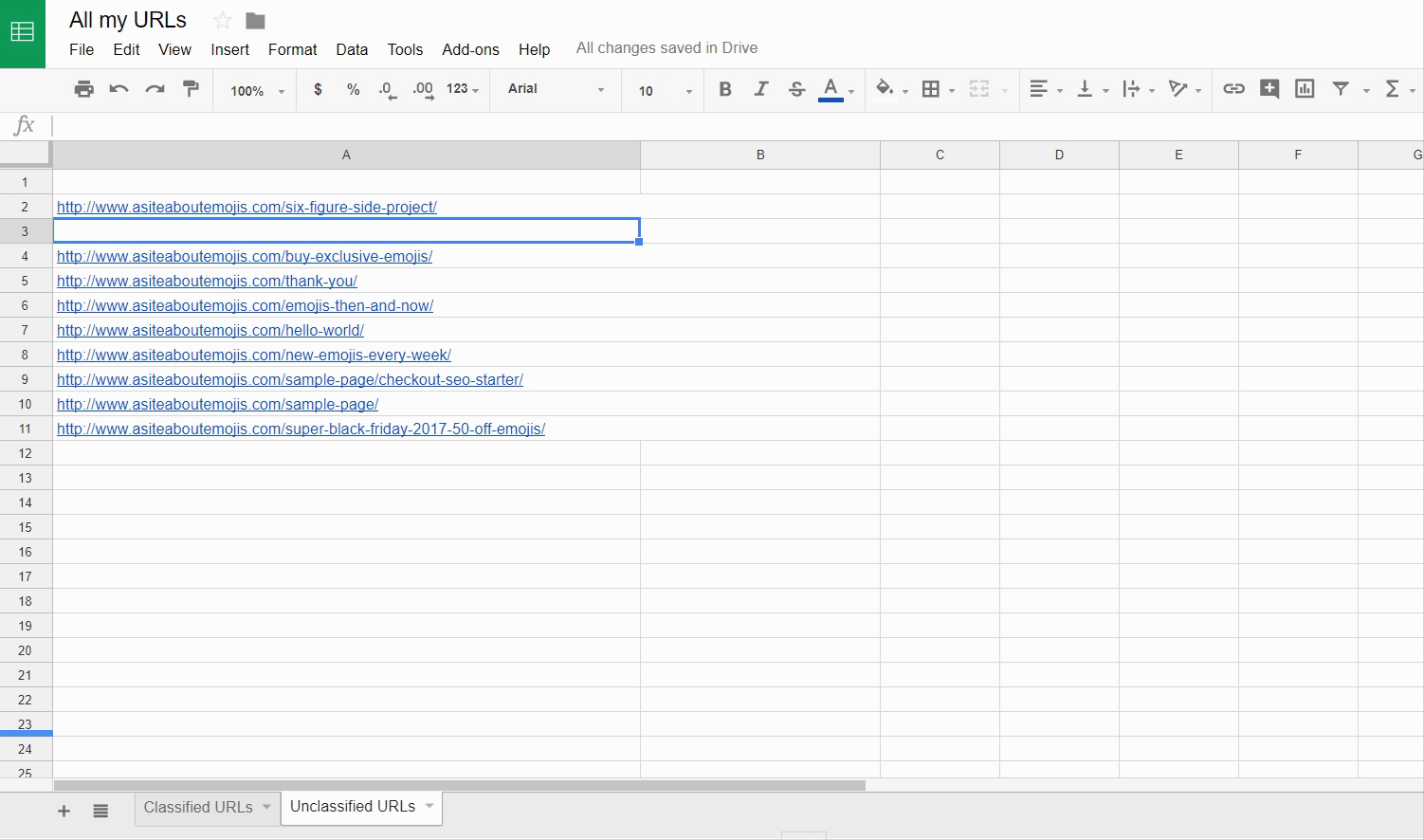Open the zoom 100% dropdown
This screenshot has width=1424, height=840.
257,91
